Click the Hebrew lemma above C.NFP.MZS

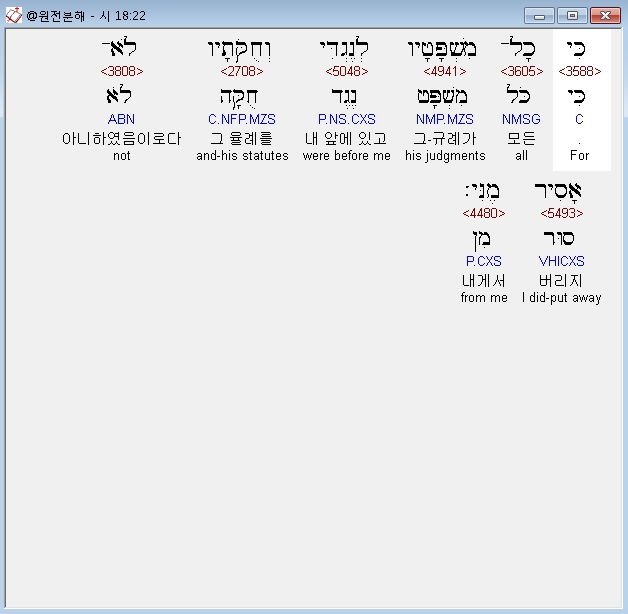pos(239,98)
